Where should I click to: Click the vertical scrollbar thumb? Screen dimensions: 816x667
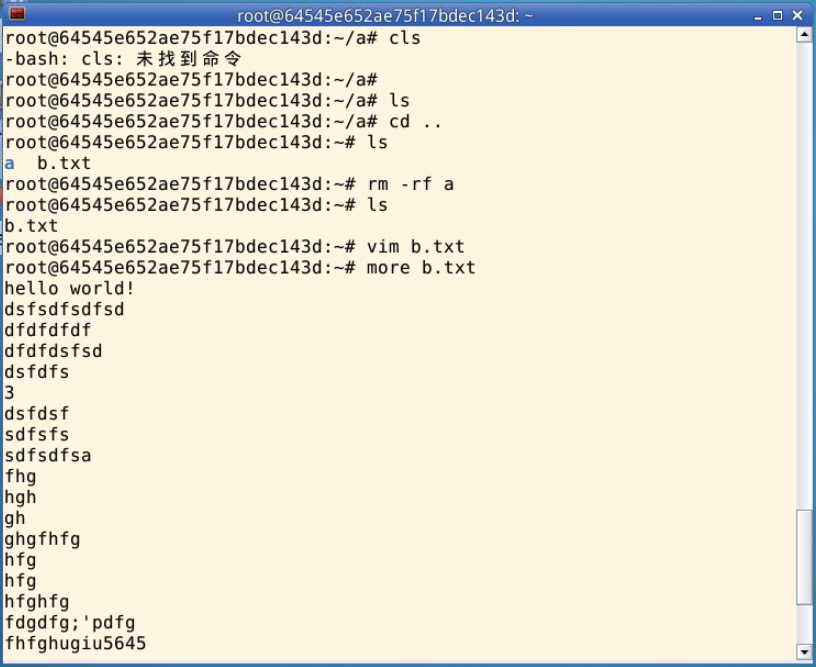click(x=804, y=556)
